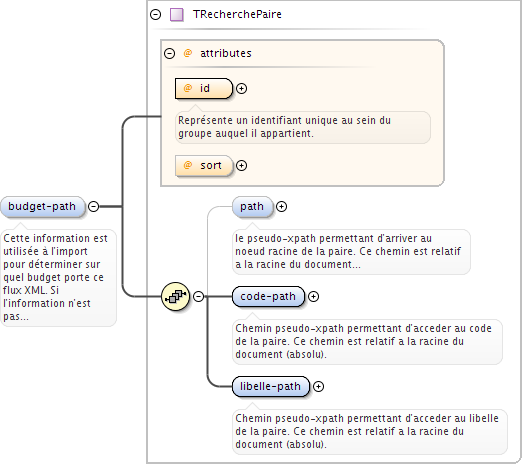Click the @ icon in the sort attribute
This screenshot has width=523, height=465.
coord(188,165)
